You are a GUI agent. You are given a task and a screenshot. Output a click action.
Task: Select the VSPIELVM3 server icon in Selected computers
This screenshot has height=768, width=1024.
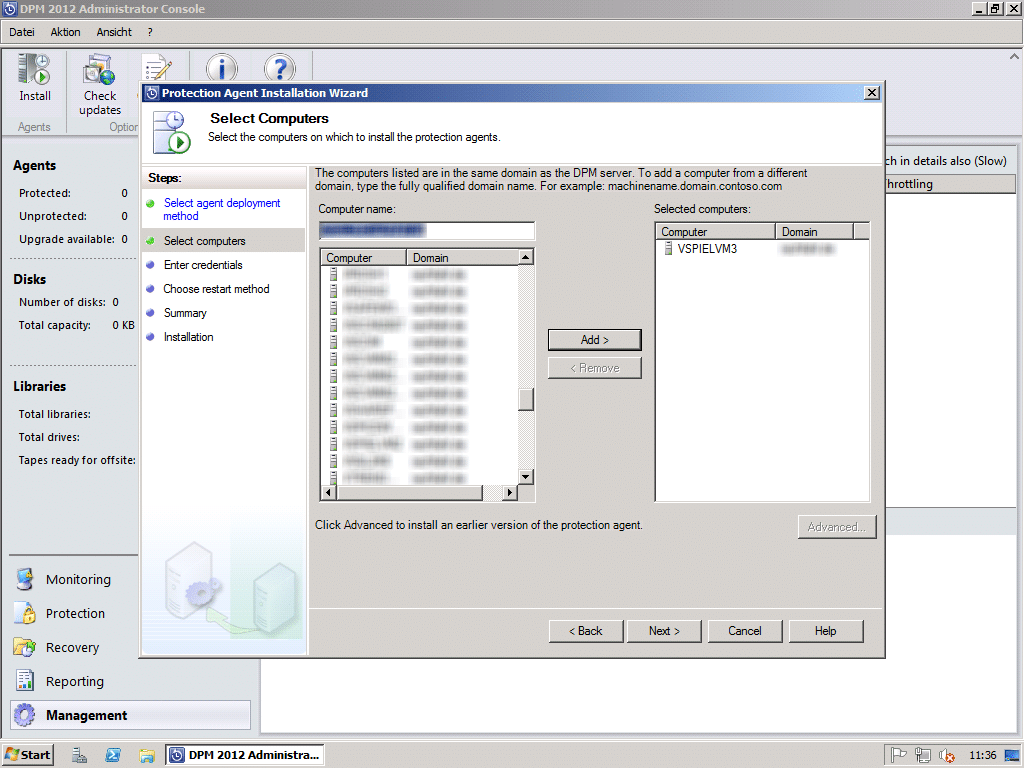click(668, 248)
